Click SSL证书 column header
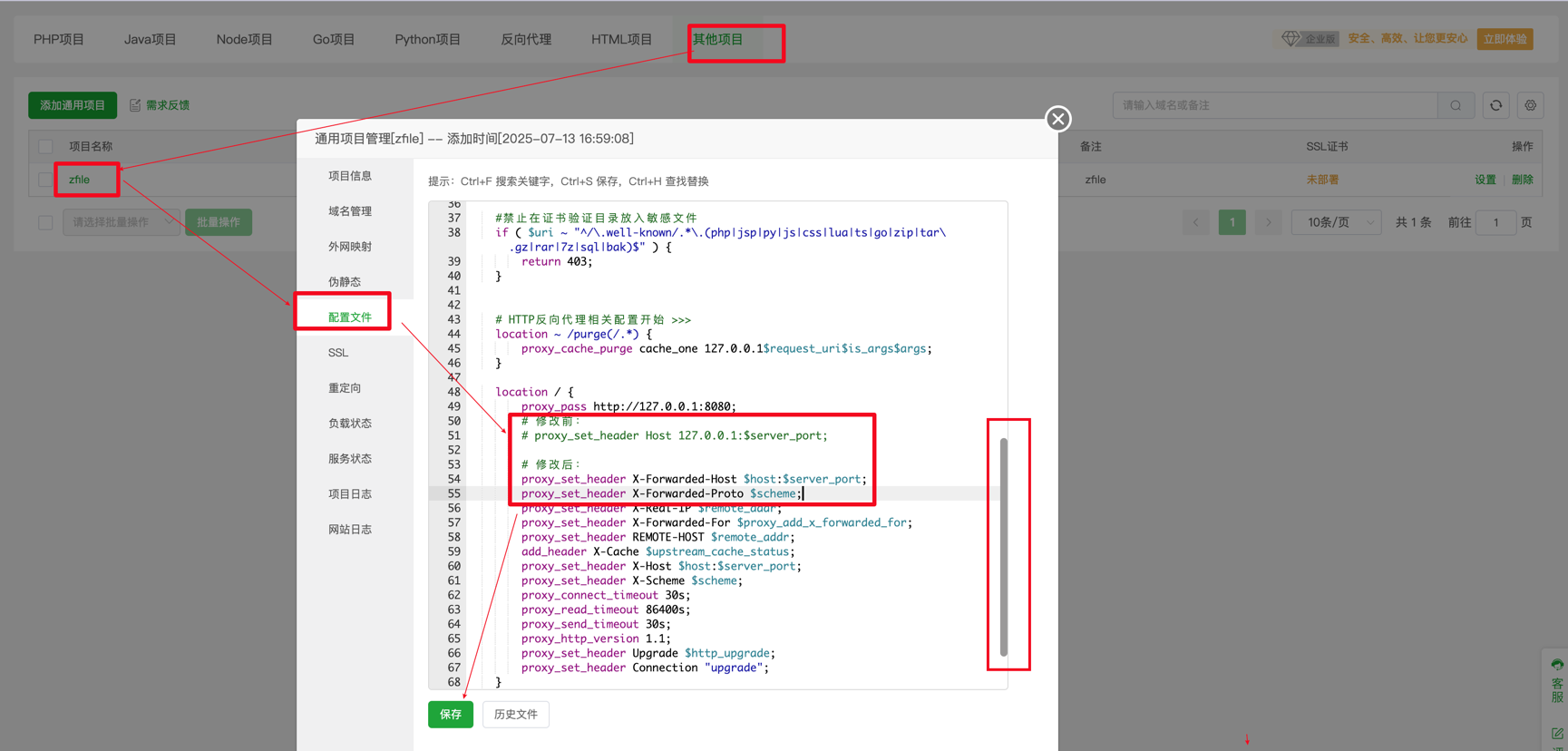 coord(1327,146)
